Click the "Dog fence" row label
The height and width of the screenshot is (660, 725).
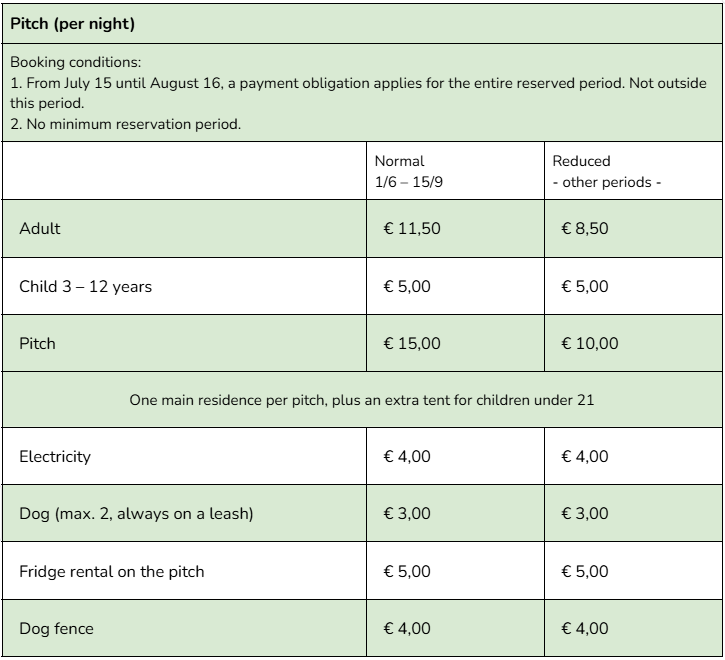(x=51, y=628)
